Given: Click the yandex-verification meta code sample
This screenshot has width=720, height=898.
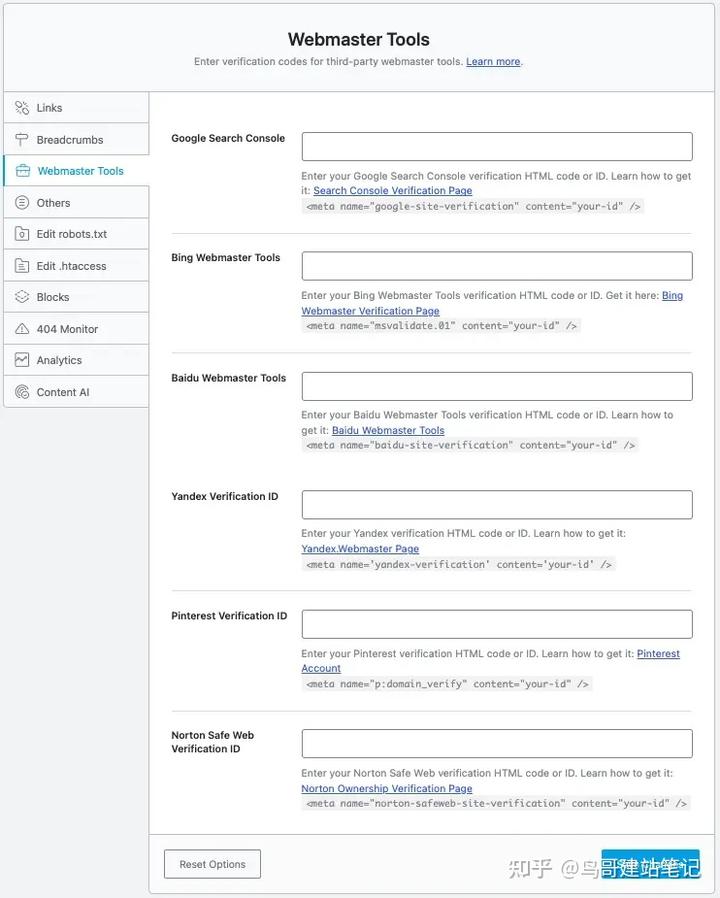Looking at the screenshot, I should click(459, 565).
